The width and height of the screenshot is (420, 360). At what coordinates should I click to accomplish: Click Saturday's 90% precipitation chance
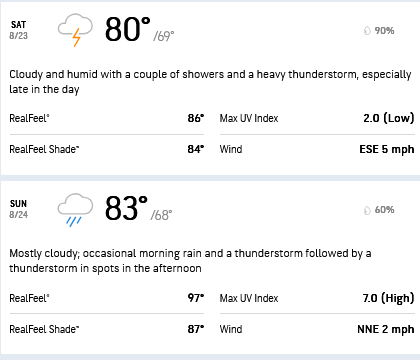(x=384, y=31)
